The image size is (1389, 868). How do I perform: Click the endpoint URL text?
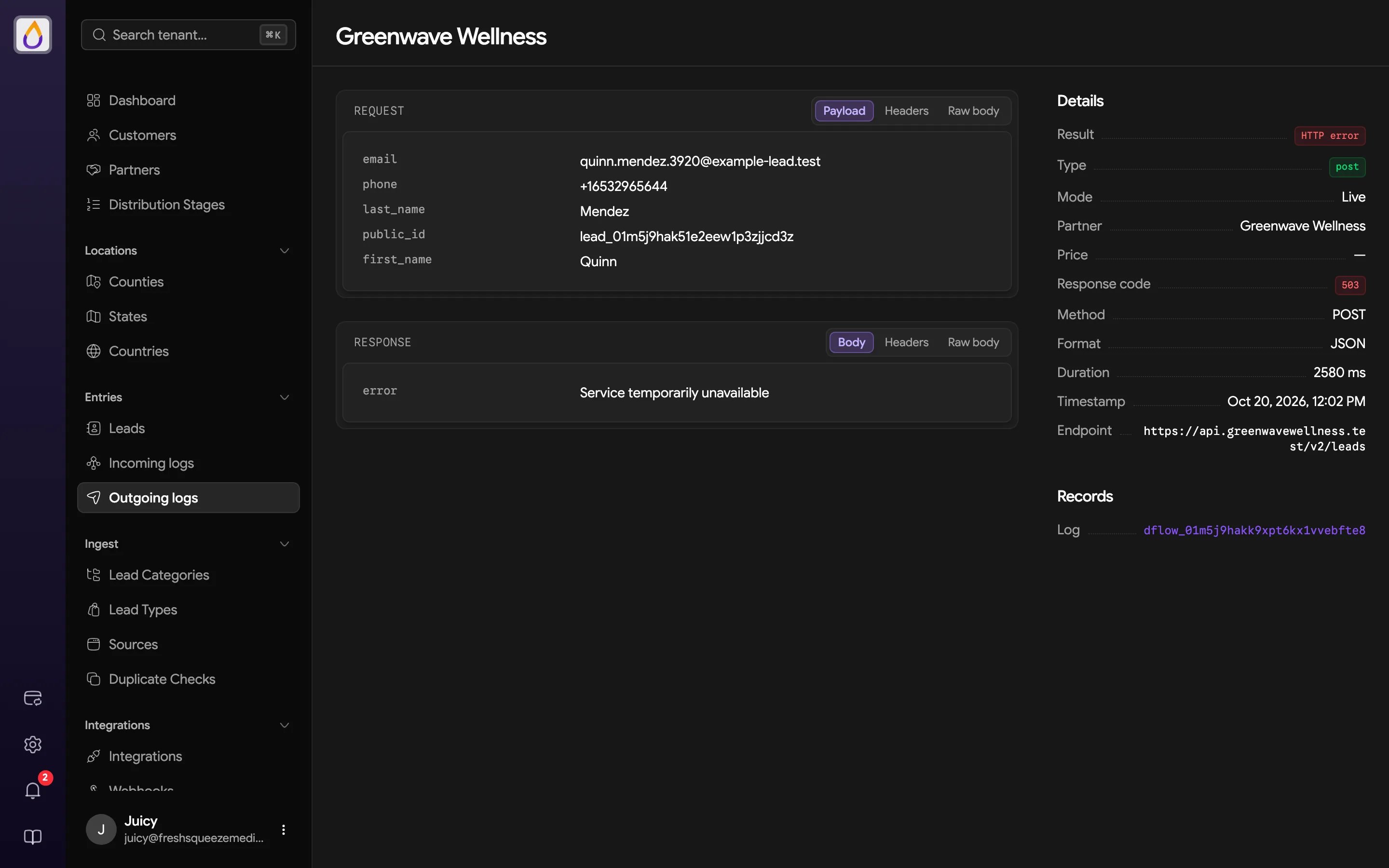tap(1254, 439)
